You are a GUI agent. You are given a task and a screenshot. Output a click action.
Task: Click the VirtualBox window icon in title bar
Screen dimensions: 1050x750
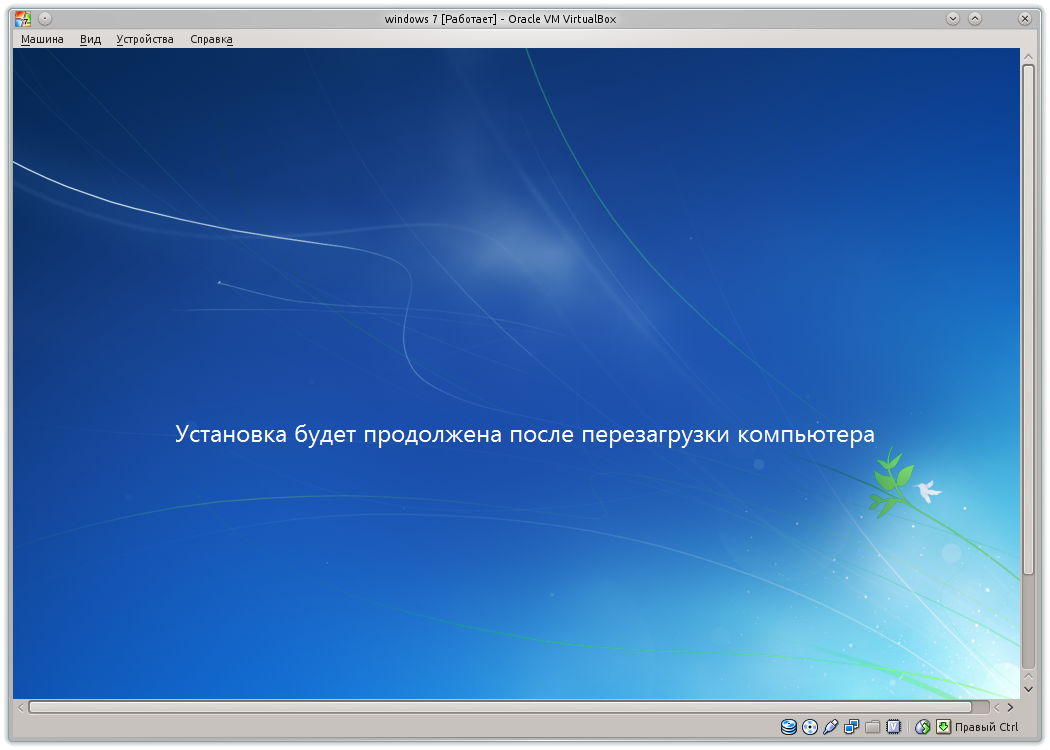point(22,17)
